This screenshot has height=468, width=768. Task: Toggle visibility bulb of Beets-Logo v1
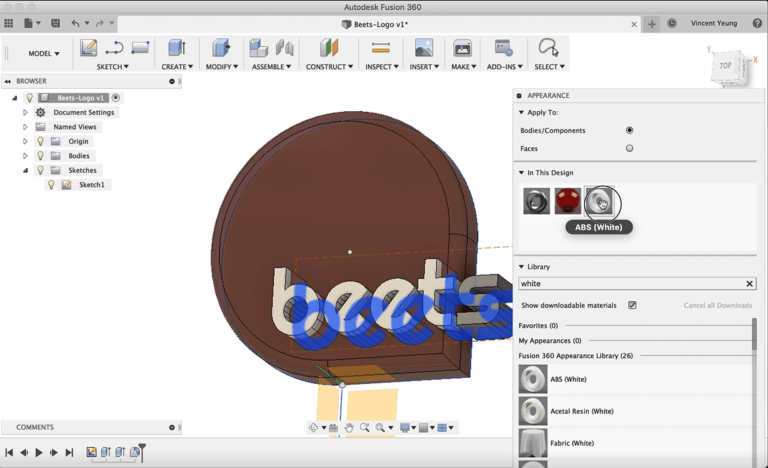(x=29, y=98)
